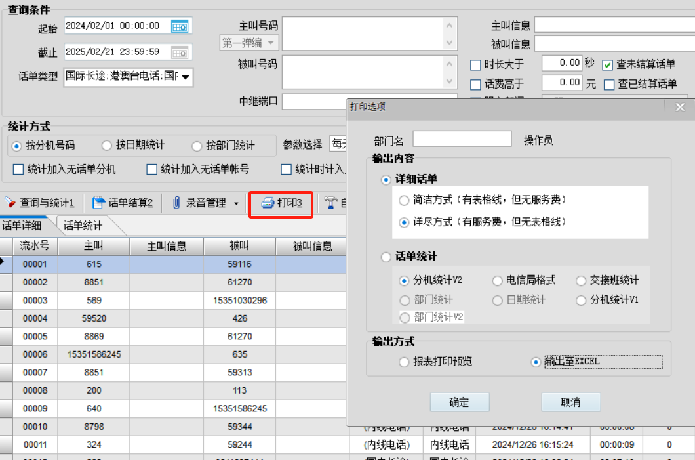Toggle the 话费高于 checkbox
This screenshot has width=695, height=460.
(x=475, y=84)
